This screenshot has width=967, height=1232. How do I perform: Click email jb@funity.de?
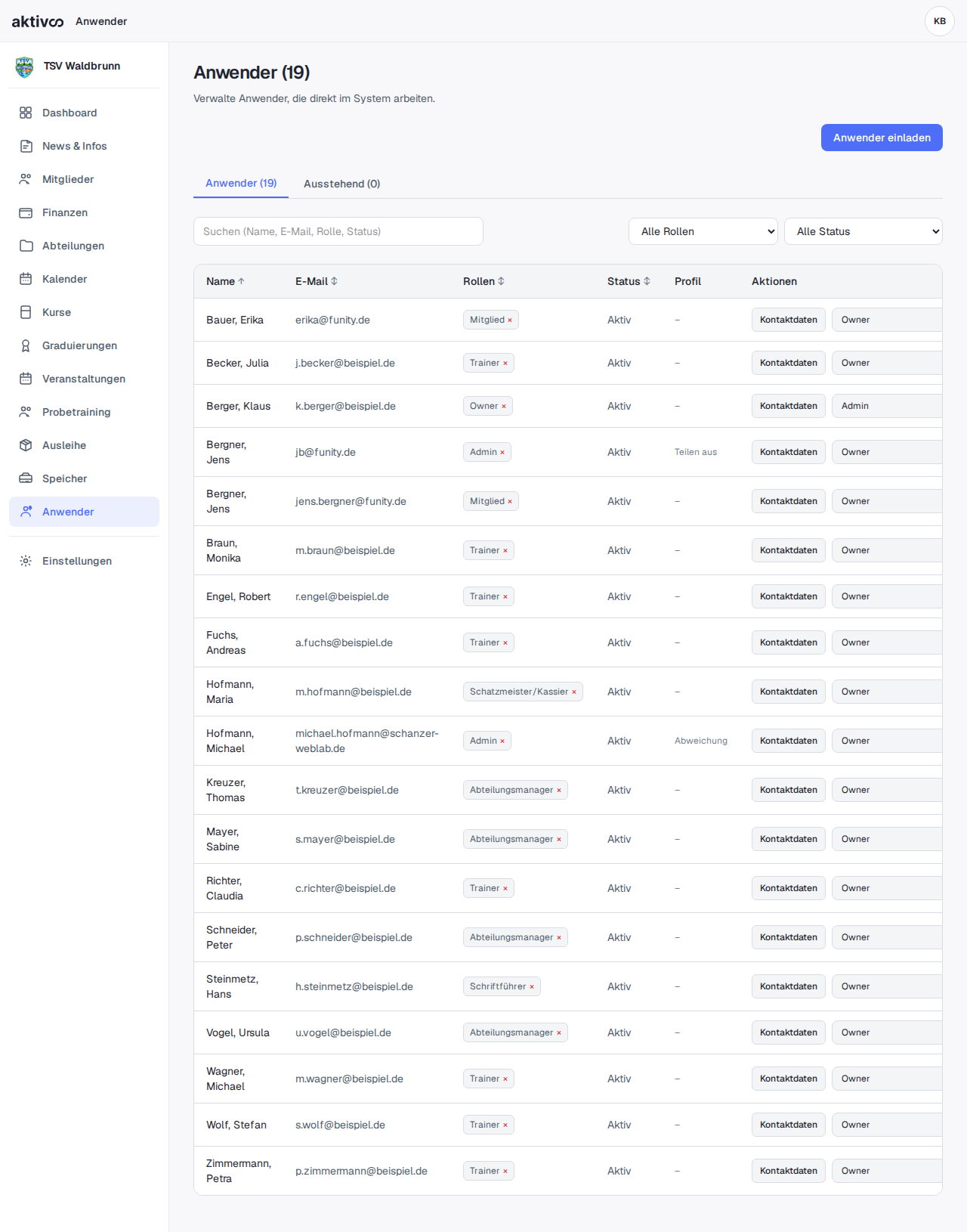[x=326, y=452]
